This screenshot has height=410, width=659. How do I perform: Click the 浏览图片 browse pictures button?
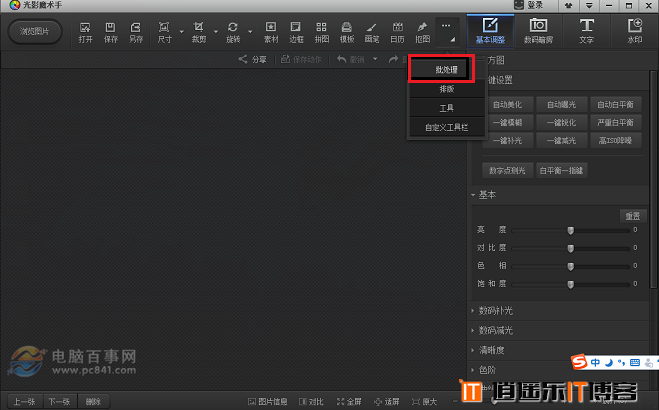click(x=35, y=31)
